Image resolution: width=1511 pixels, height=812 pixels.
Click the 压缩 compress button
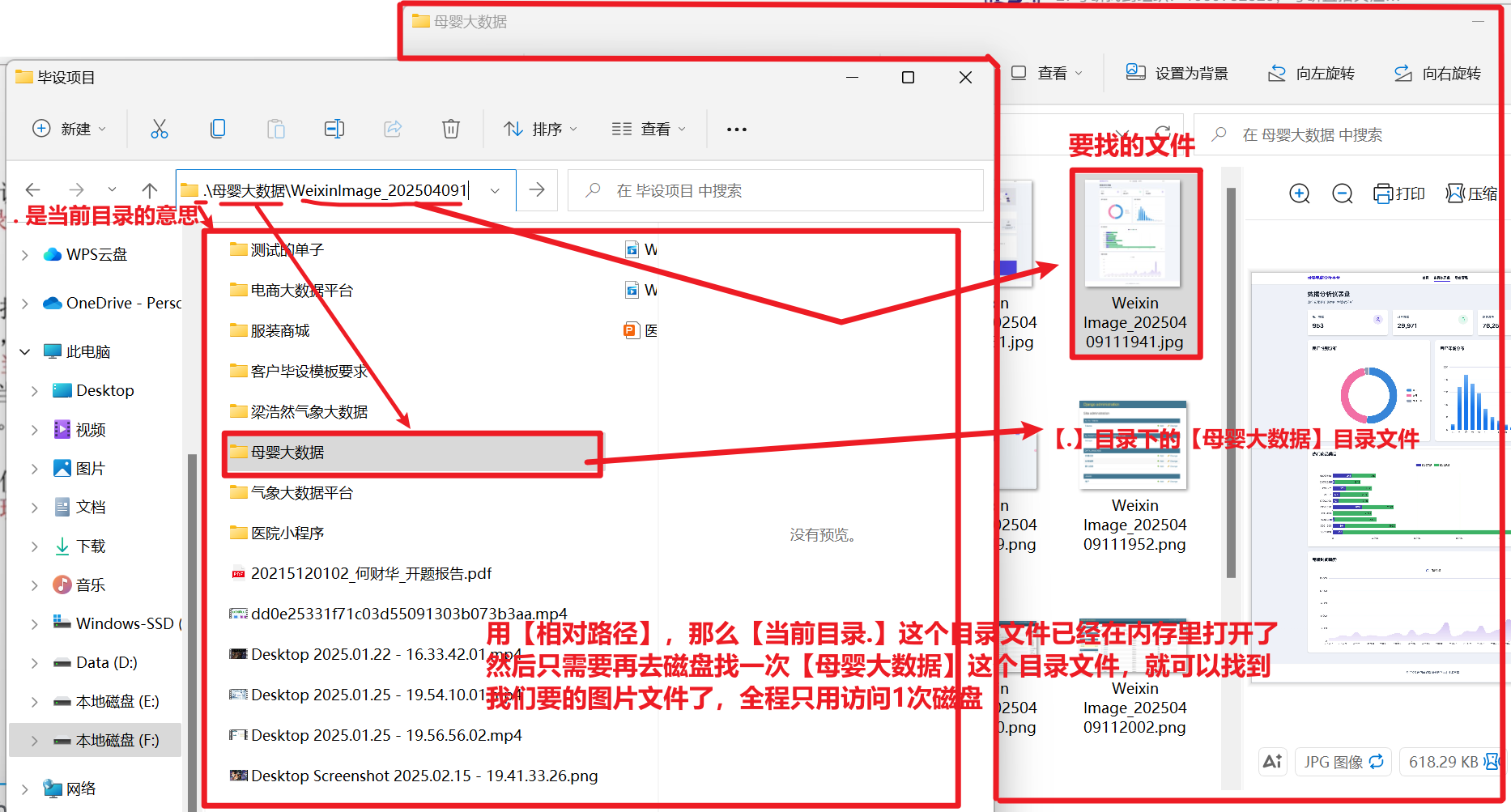(x=1472, y=193)
